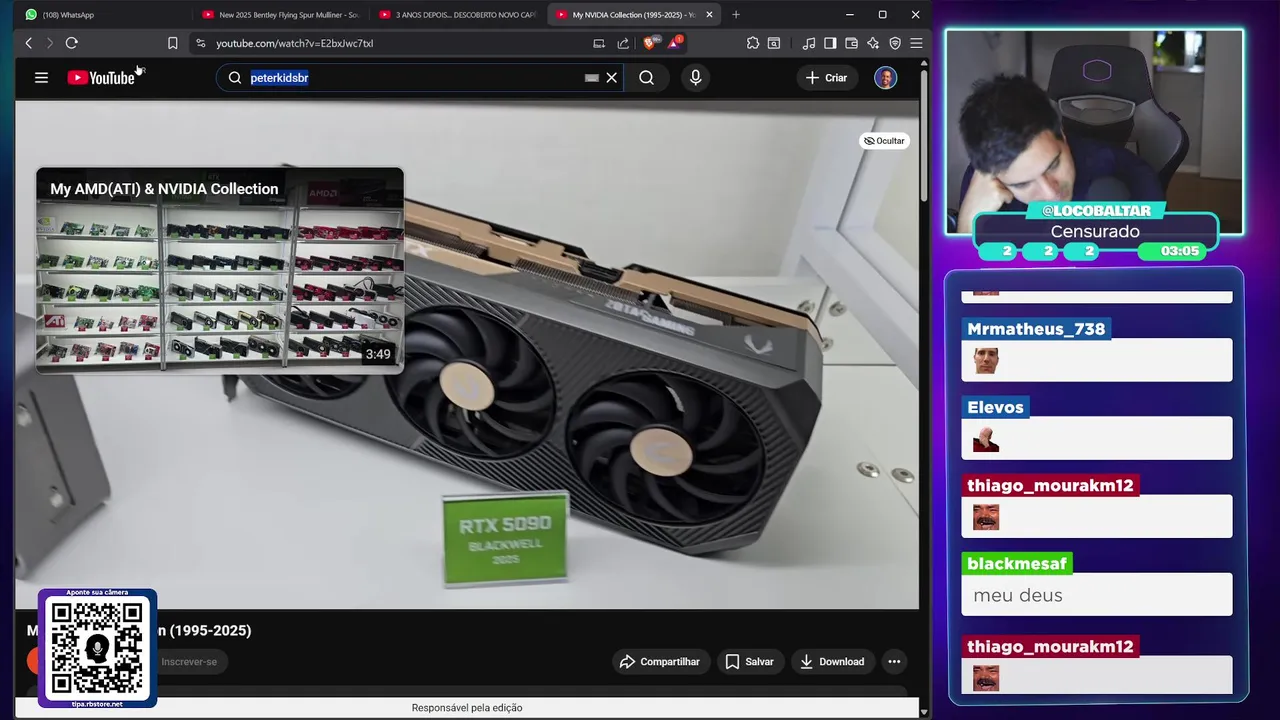This screenshot has width=1280, height=720.
Task: Open on-screen keyboard icon in search box
Action: [x=592, y=77]
